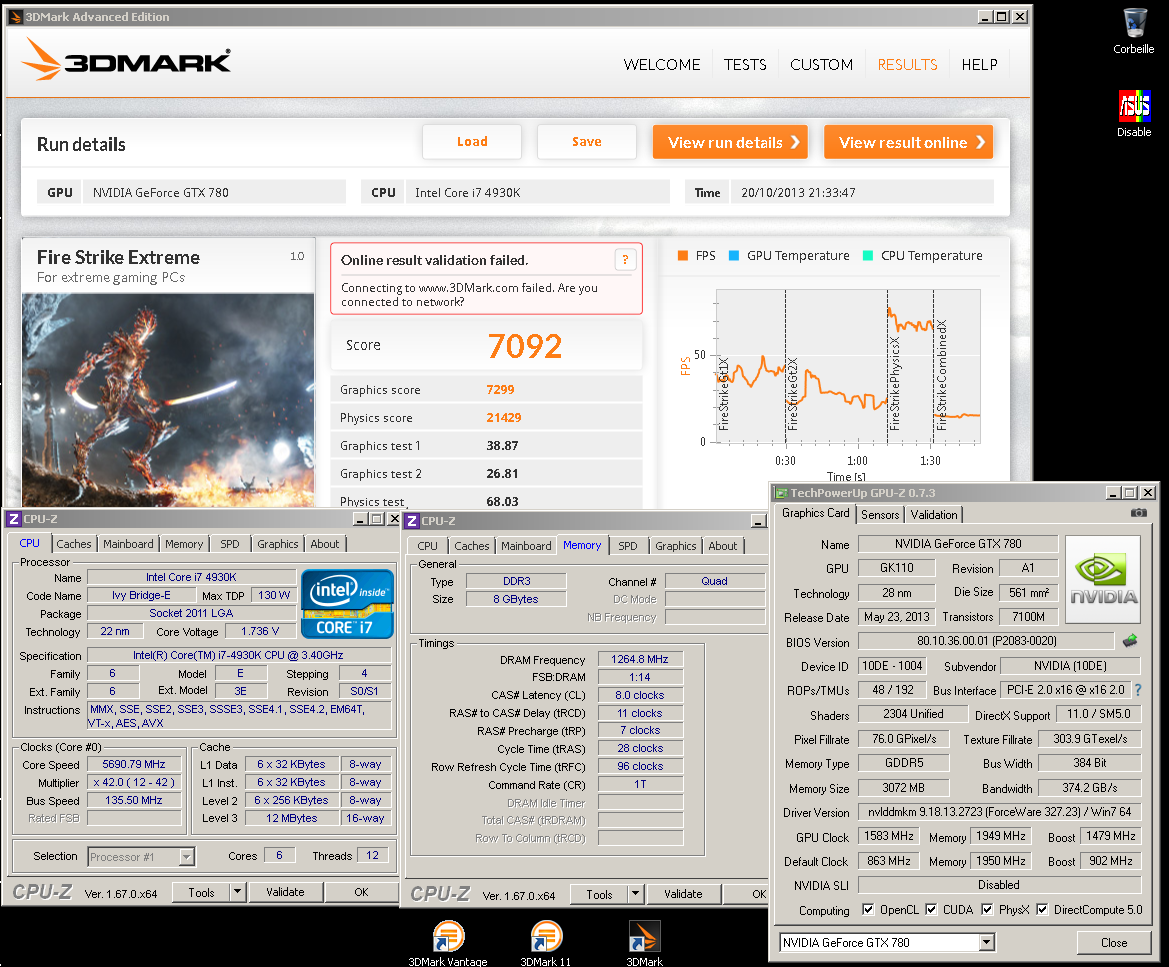Viewport: 1169px width, 967px height.
Task: Open the GPU-Z graphics card selector dropdown
Action: (986, 942)
